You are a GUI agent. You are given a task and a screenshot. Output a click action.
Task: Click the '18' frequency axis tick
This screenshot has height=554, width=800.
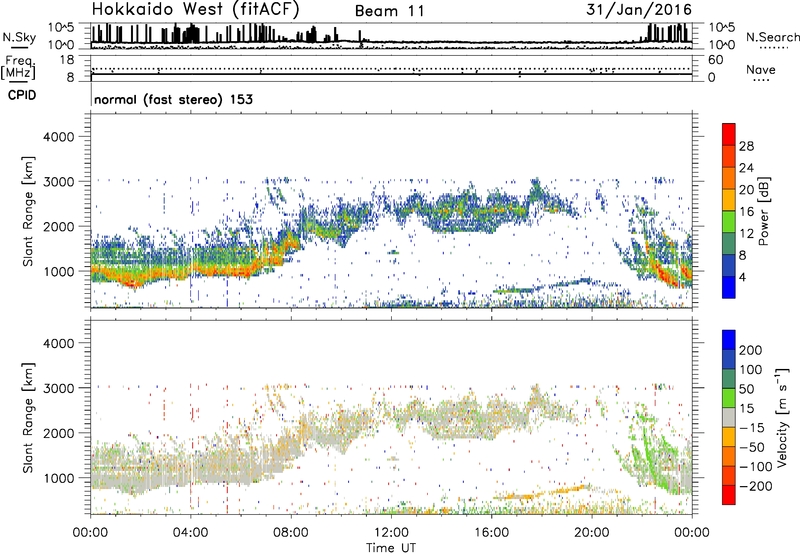[x=67, y=60]
